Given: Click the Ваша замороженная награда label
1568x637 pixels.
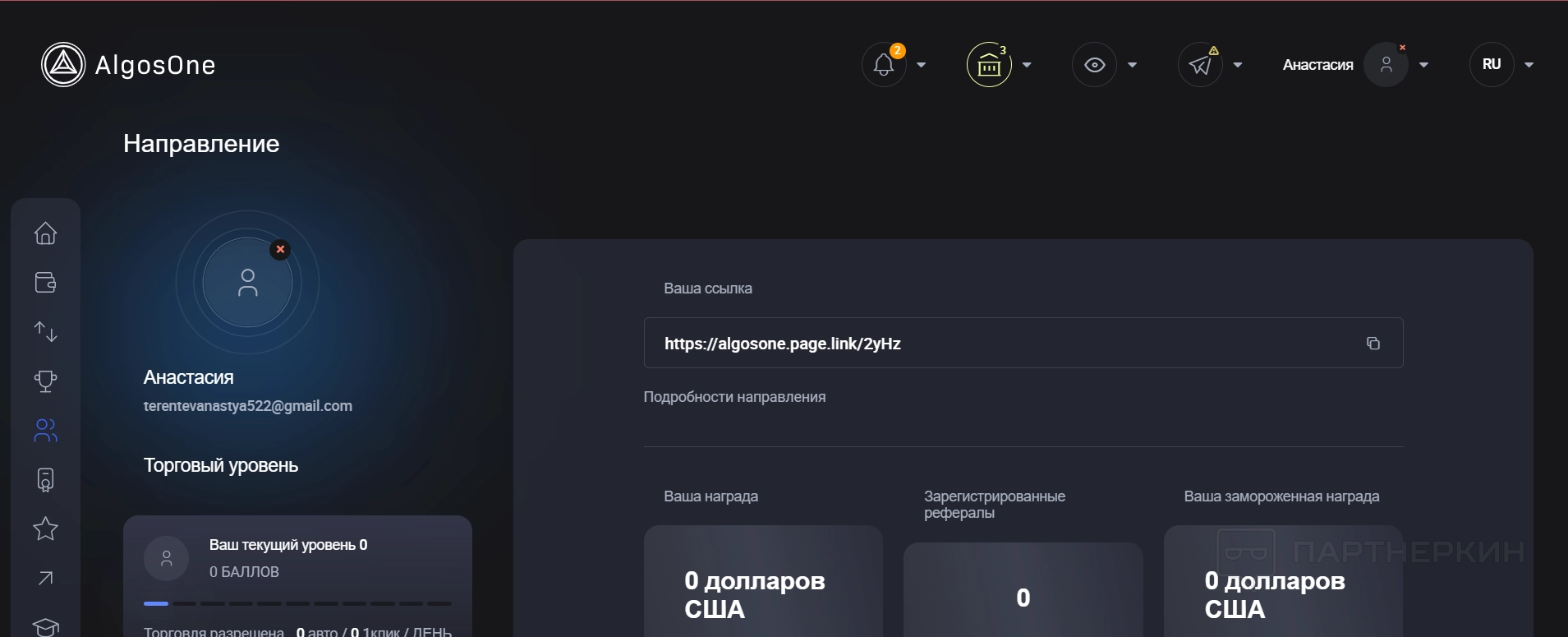Looking at the screenshot, I should tap(1282, 496).
